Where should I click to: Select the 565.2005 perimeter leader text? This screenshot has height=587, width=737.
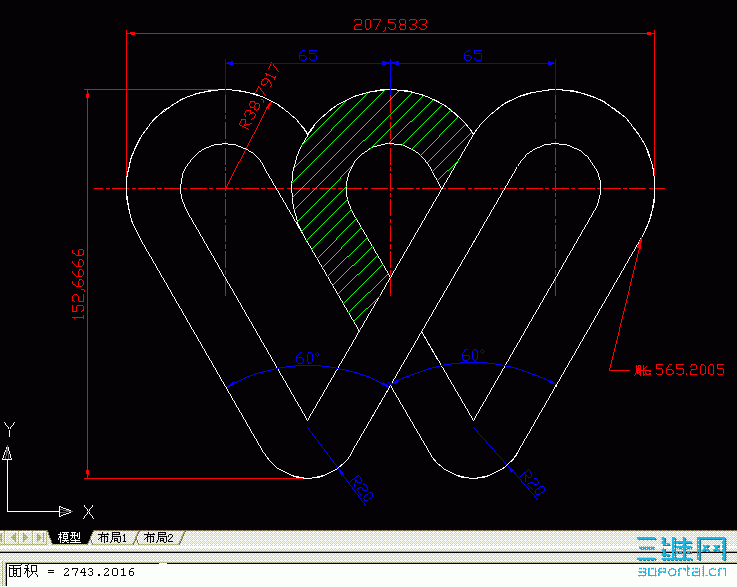679,370
